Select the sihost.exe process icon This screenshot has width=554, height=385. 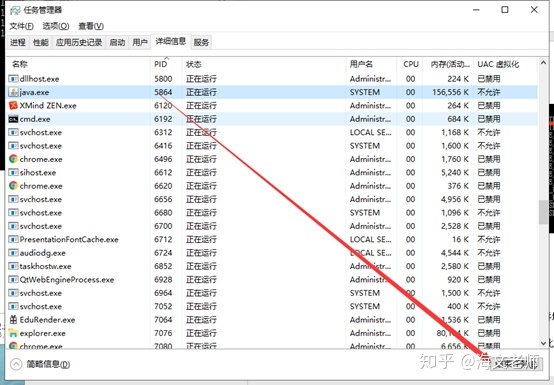click(x=13, y=172)
